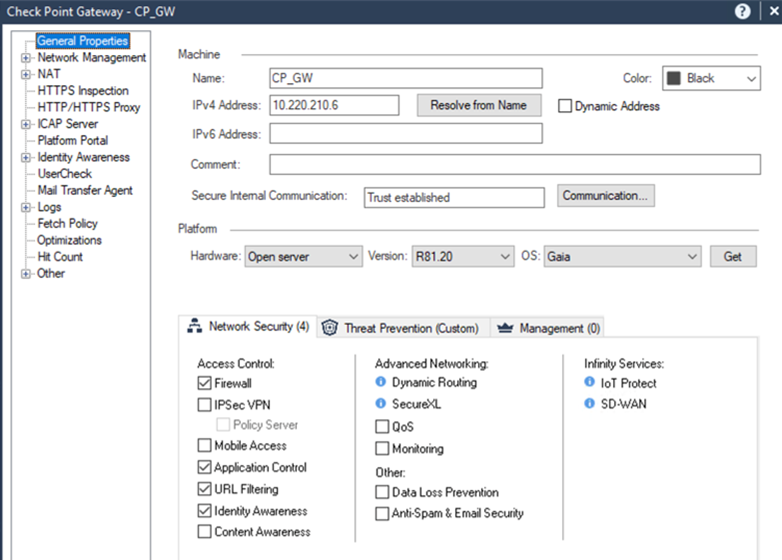Enable the Monitoring checkbox
The width and height of the screenshot is (782, 560).
point(382,448)
